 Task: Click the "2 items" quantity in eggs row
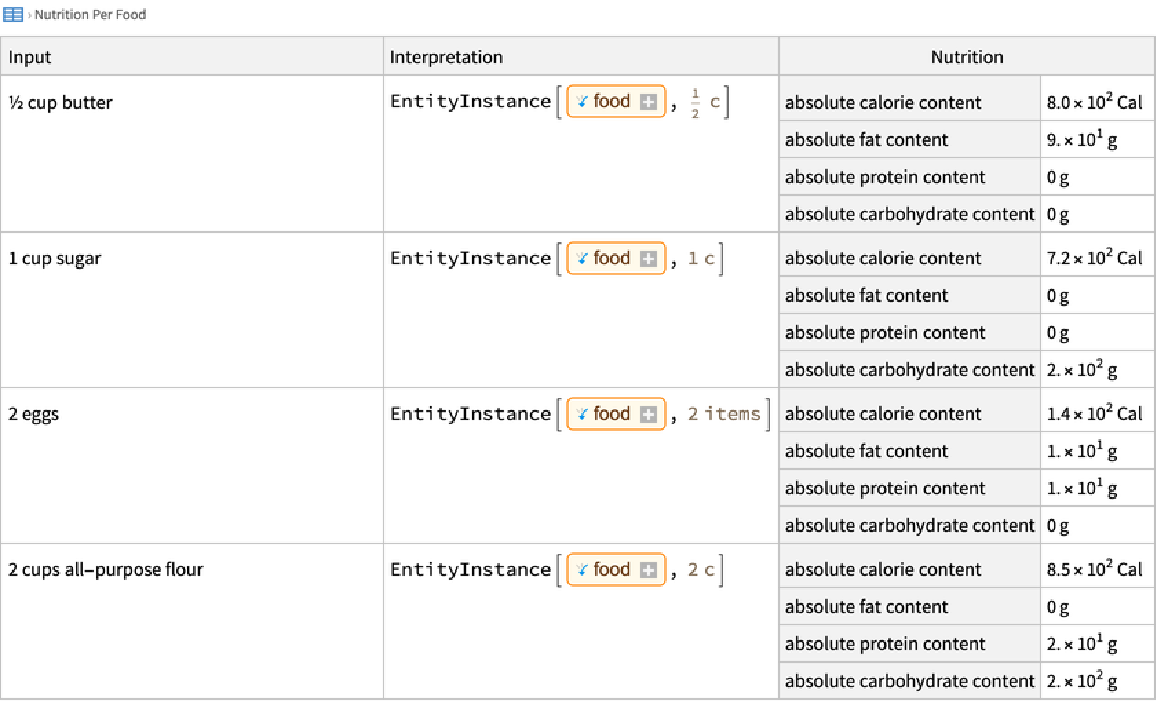tap(723, 414)
